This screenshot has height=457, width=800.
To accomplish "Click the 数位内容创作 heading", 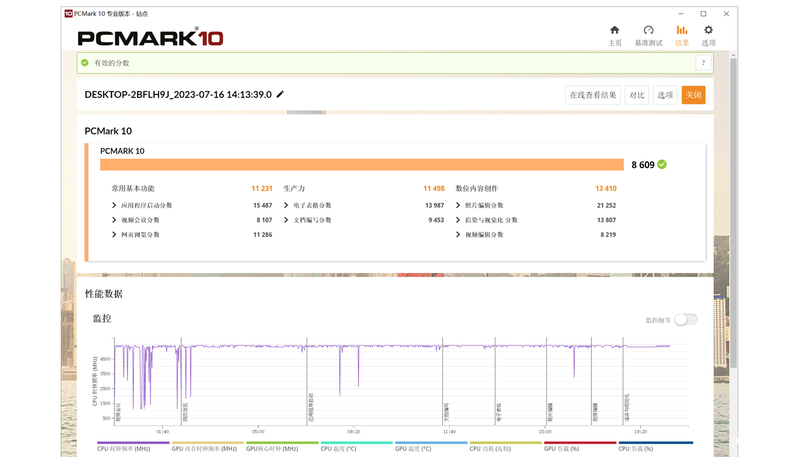I will point(477,188).
